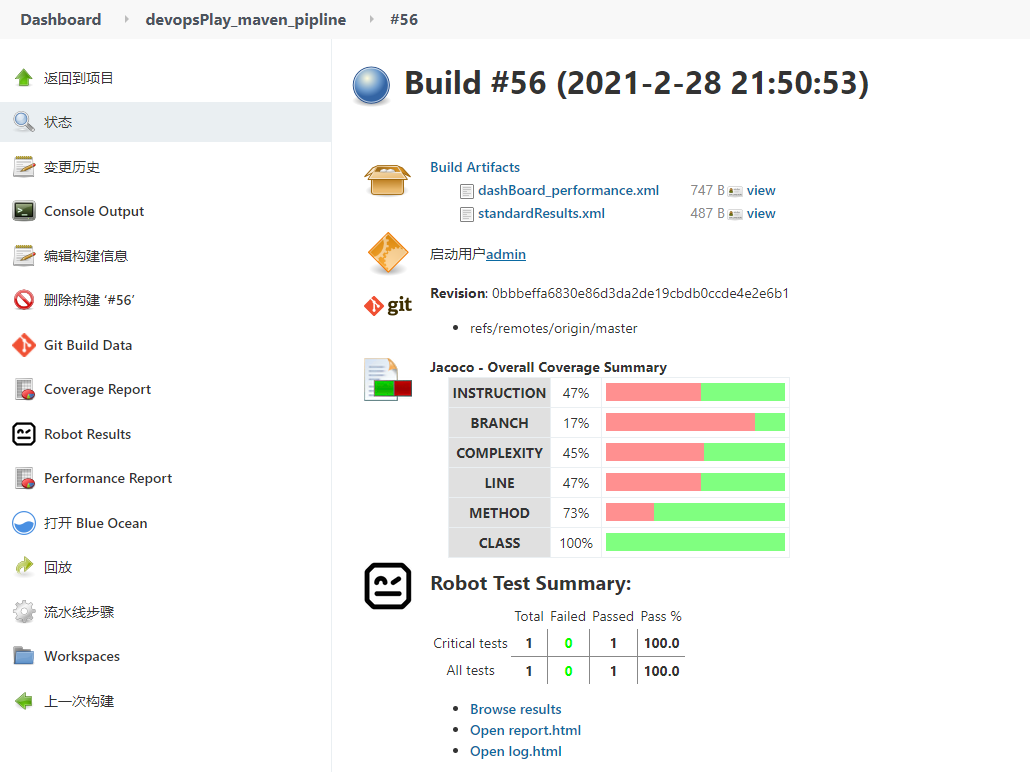
Task: Click the Git Build Data diamond icon
Action: (x=24, y=345)
